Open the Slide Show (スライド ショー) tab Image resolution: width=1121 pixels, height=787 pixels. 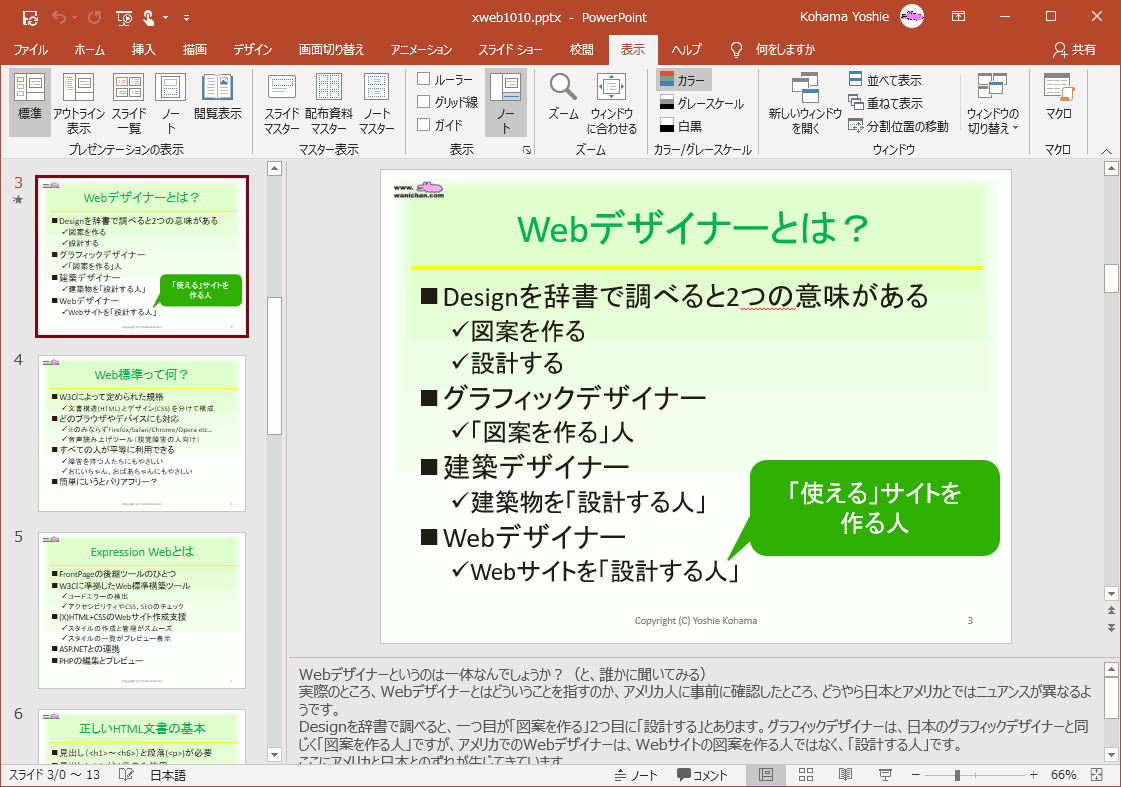point(510,50)
